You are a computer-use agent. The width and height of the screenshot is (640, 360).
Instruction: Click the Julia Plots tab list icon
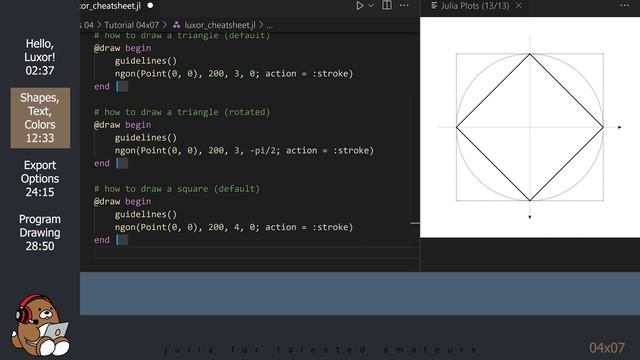434,6
